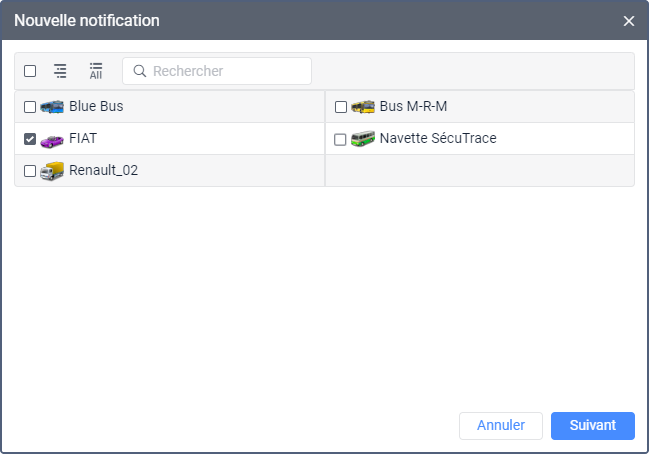Click the Blue Bus vehicle icon
The image size is (649, 454).
coord(52,107)
